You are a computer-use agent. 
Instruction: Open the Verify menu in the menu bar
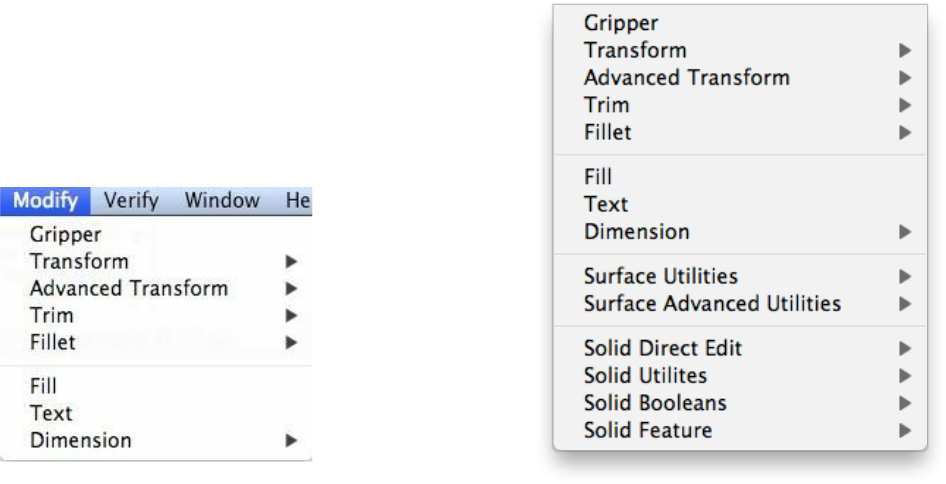(133, 201)
